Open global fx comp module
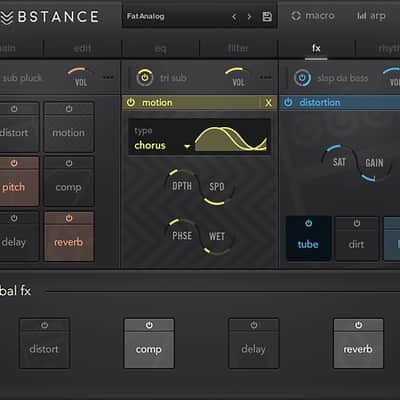The image size is (400, 400). coord(149,343)
